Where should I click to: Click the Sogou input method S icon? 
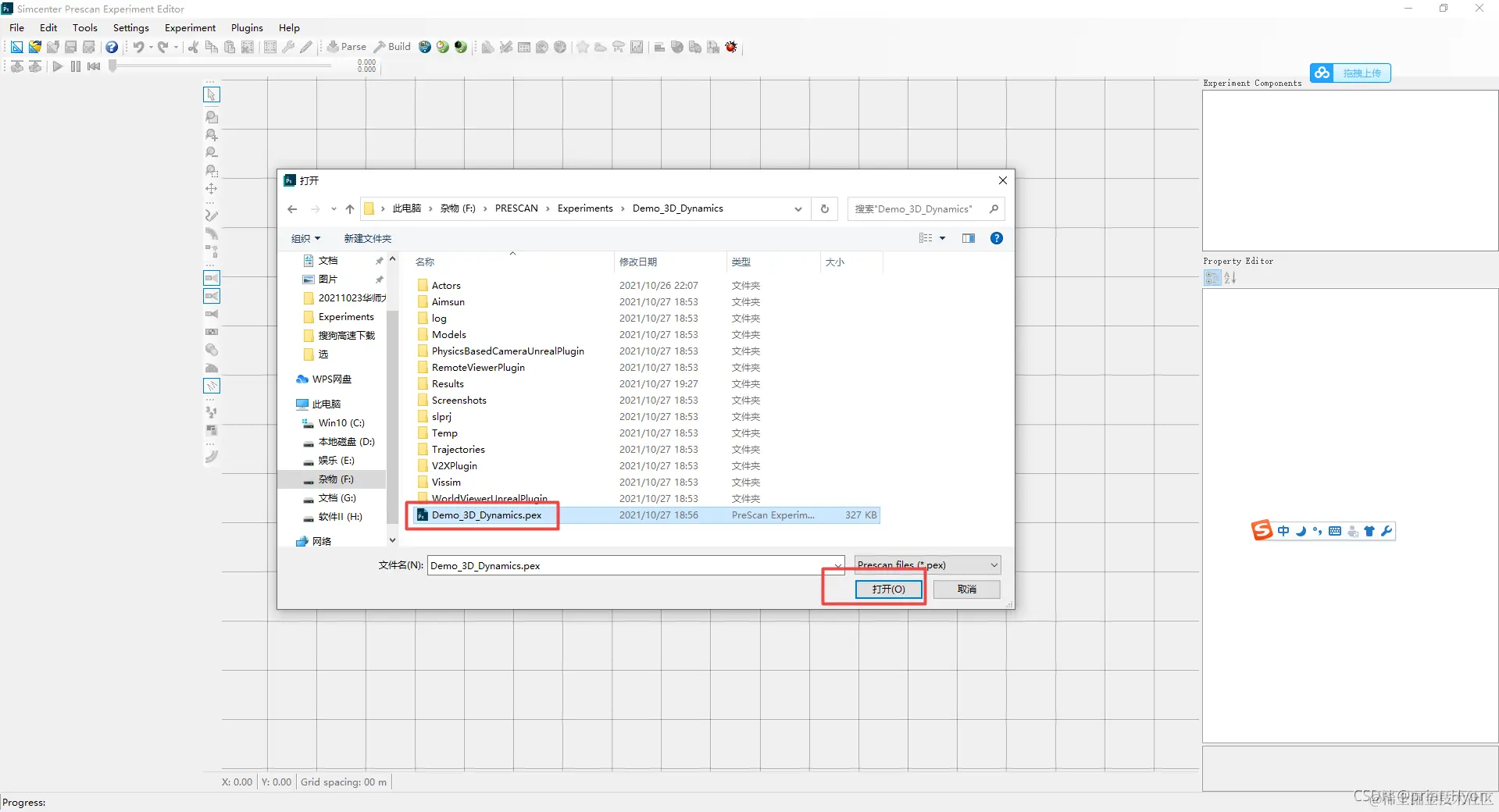[x=1262, y=531]
